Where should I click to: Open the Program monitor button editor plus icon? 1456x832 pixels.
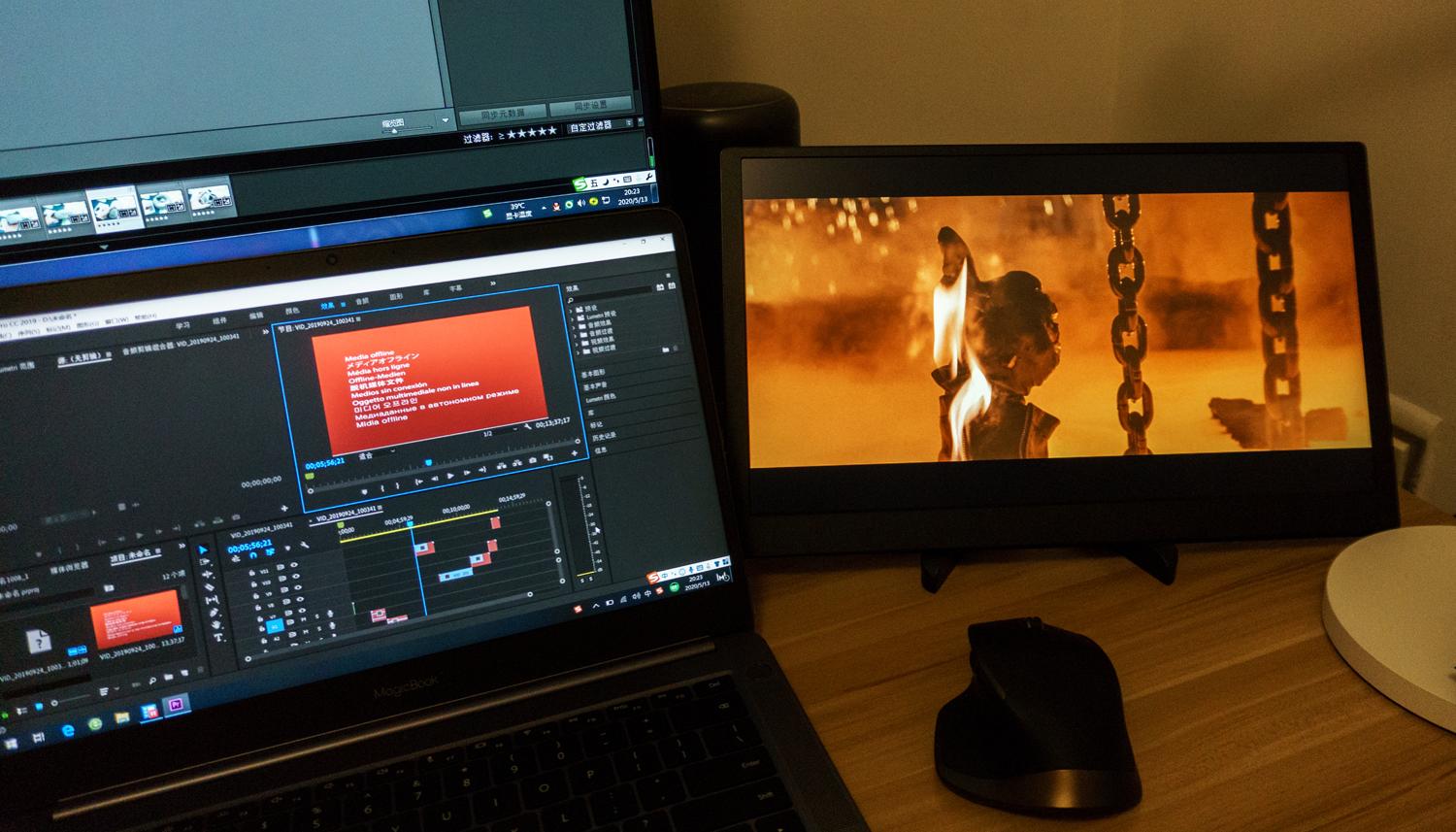(576, 454)
